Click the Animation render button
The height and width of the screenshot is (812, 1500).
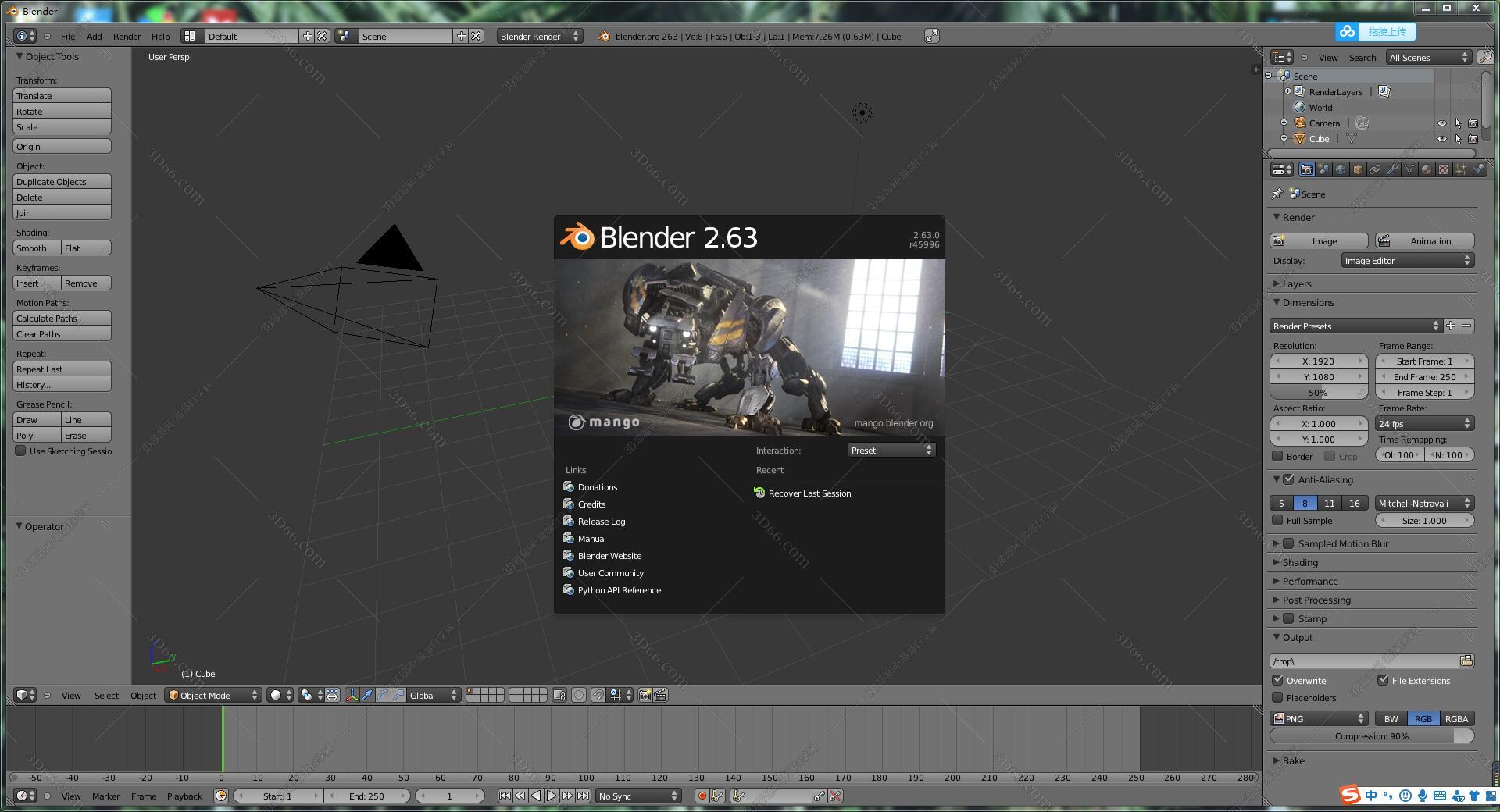click(x=1425, y=240)
